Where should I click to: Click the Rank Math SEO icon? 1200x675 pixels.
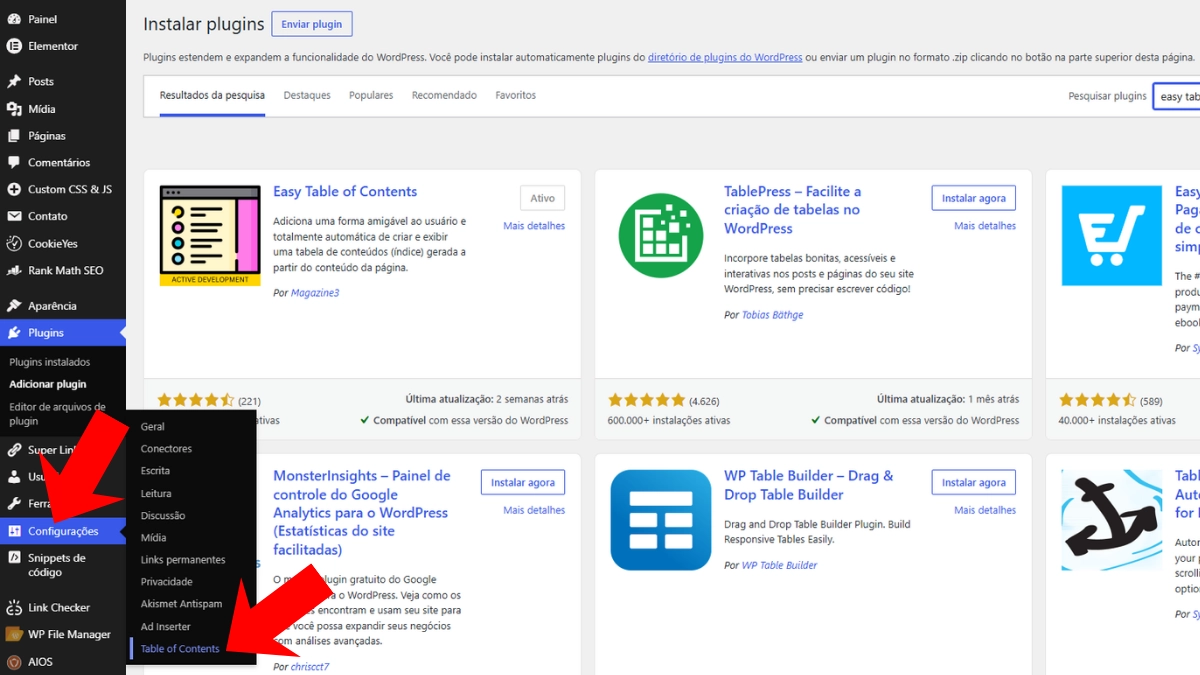click(14, 271)
